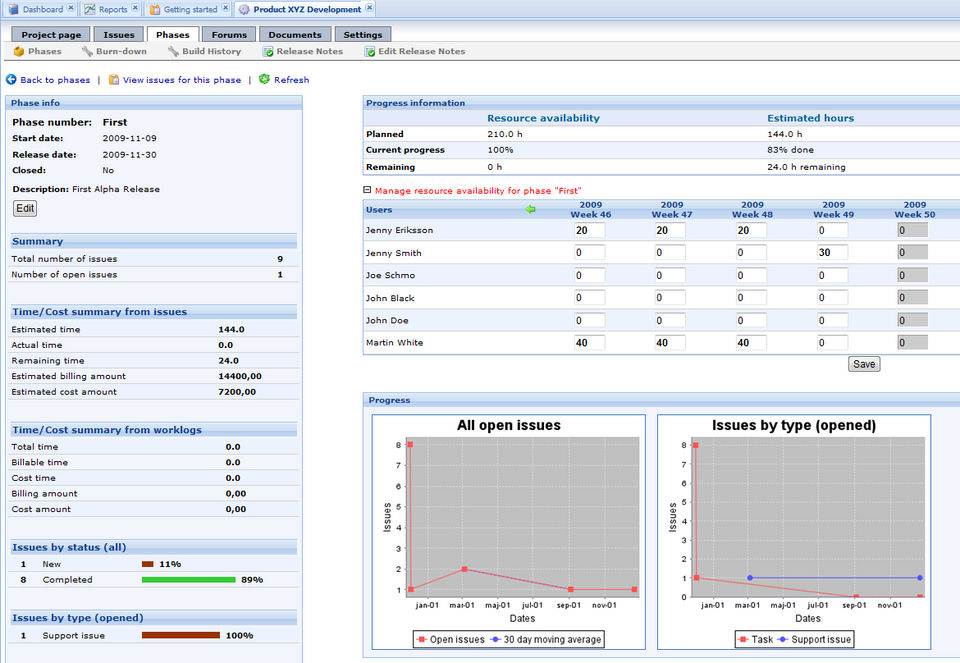Open the Reports top-level tab
Screen dimensions: 960x663
(112, 9)
